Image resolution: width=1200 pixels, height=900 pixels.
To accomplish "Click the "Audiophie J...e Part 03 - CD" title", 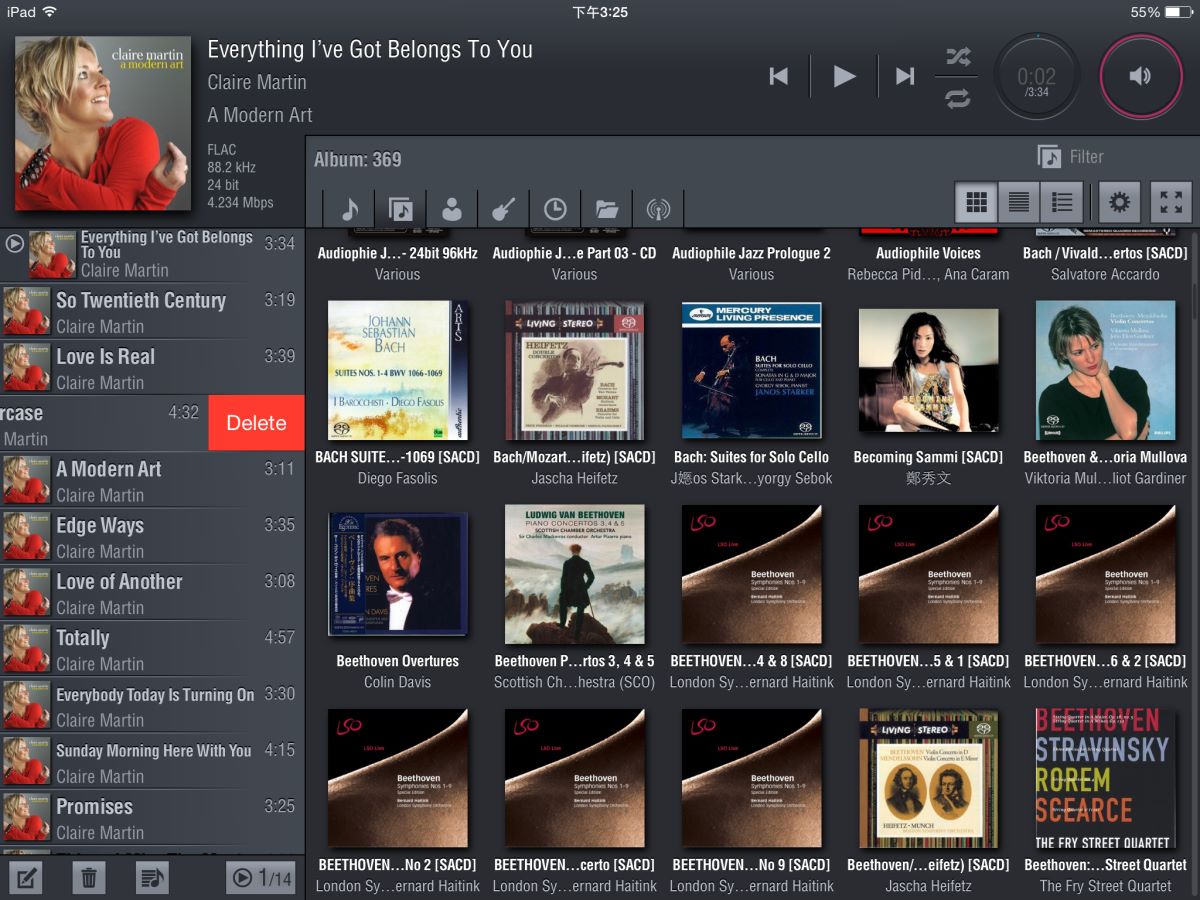I will (x=574, y=253).
